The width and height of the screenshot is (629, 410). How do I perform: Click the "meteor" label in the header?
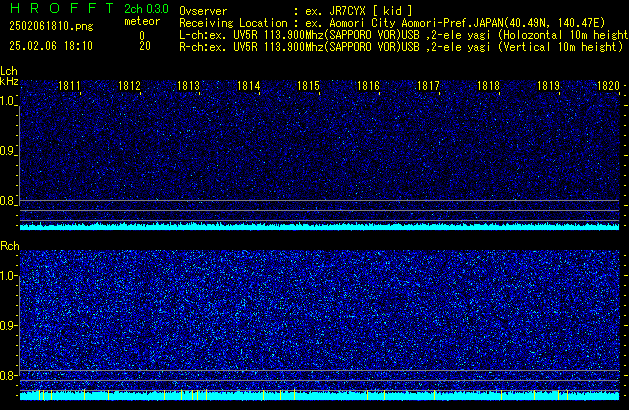coord(142,21)
